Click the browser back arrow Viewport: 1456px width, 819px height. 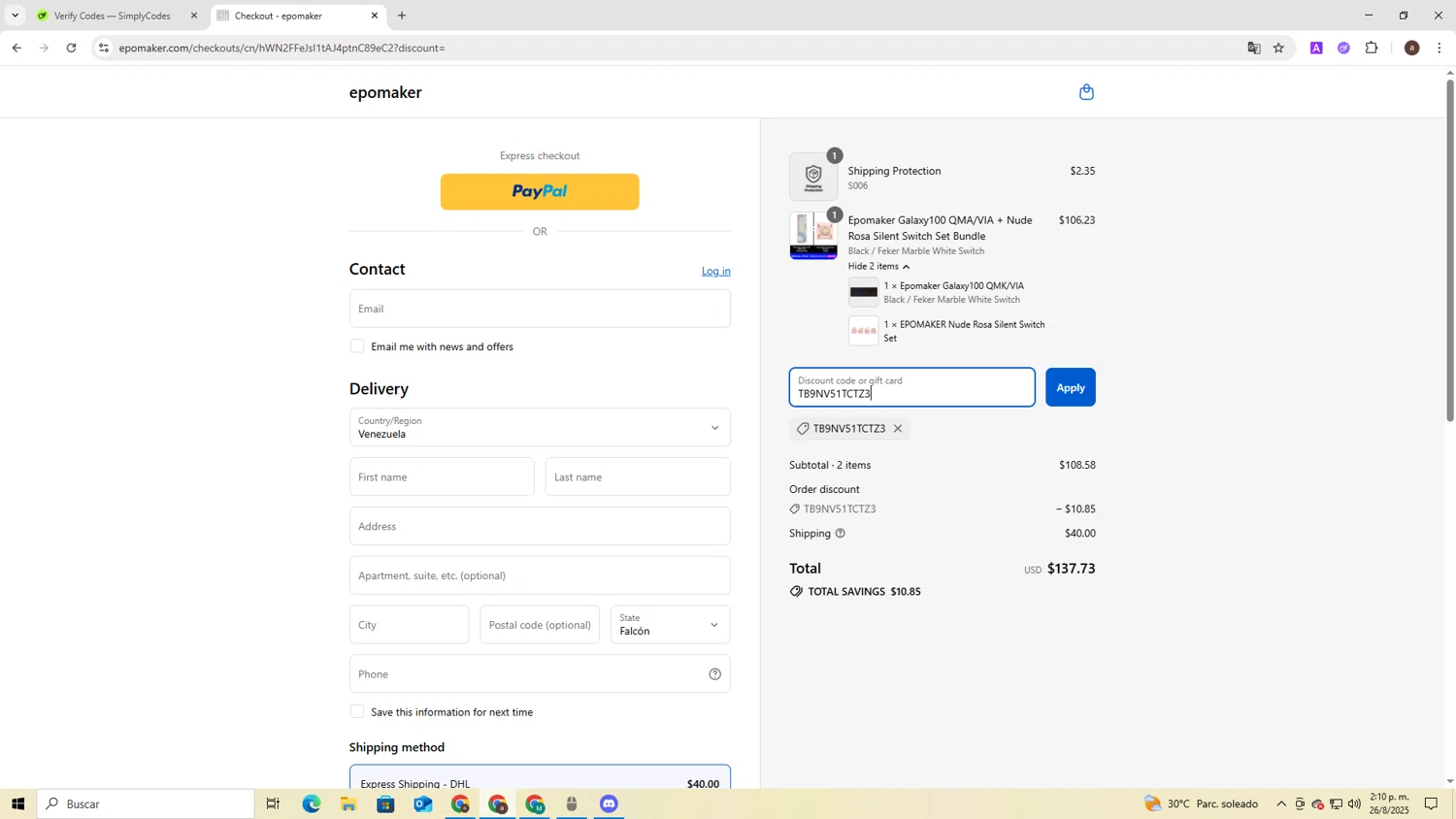pyautogui.click(x=17, y=48)
